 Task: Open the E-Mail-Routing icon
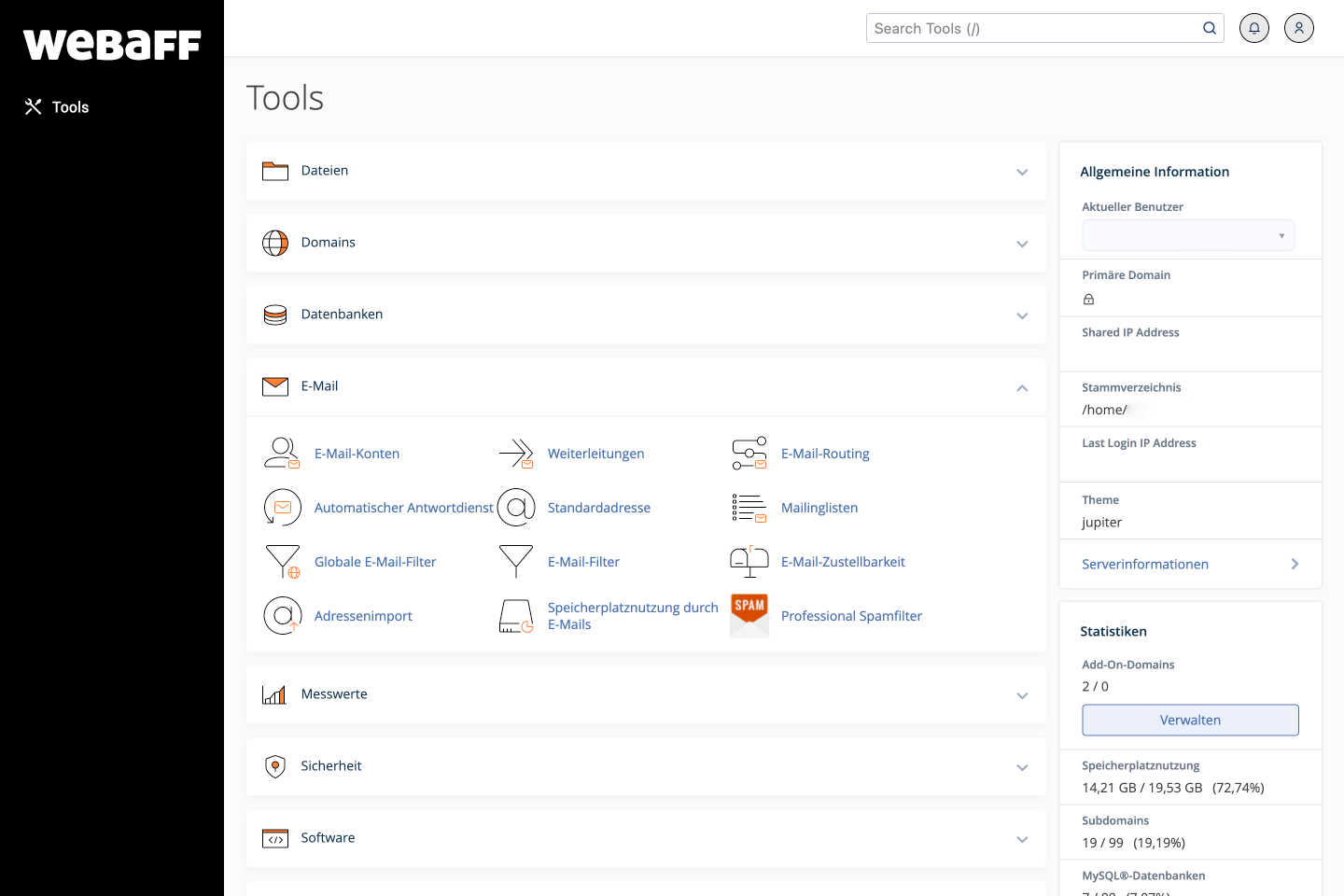click(x=749, y=454)
